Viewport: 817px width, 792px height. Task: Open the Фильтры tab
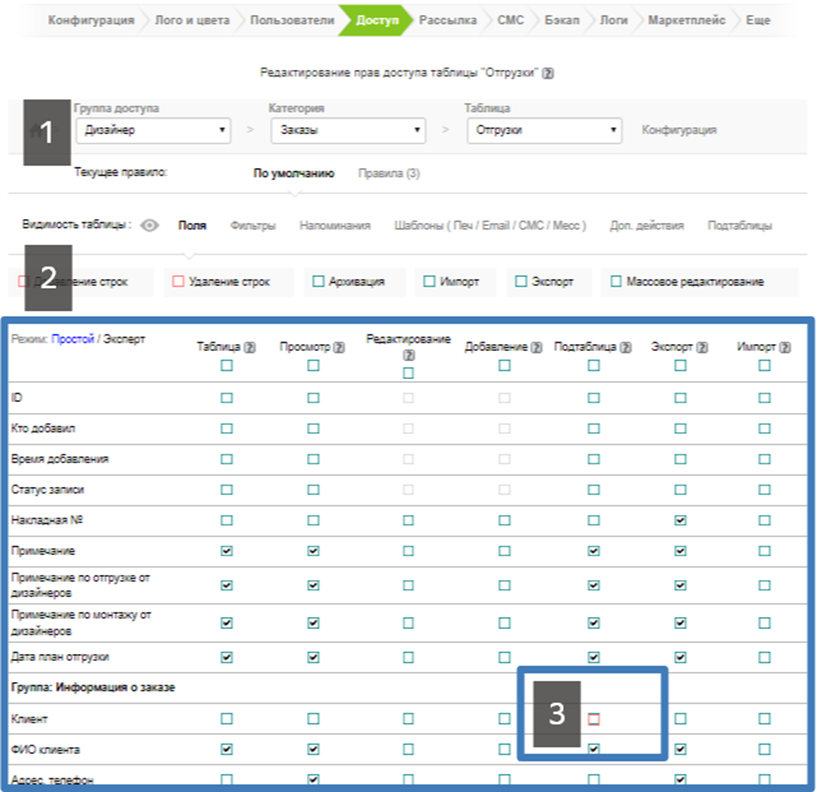(252, 226)
